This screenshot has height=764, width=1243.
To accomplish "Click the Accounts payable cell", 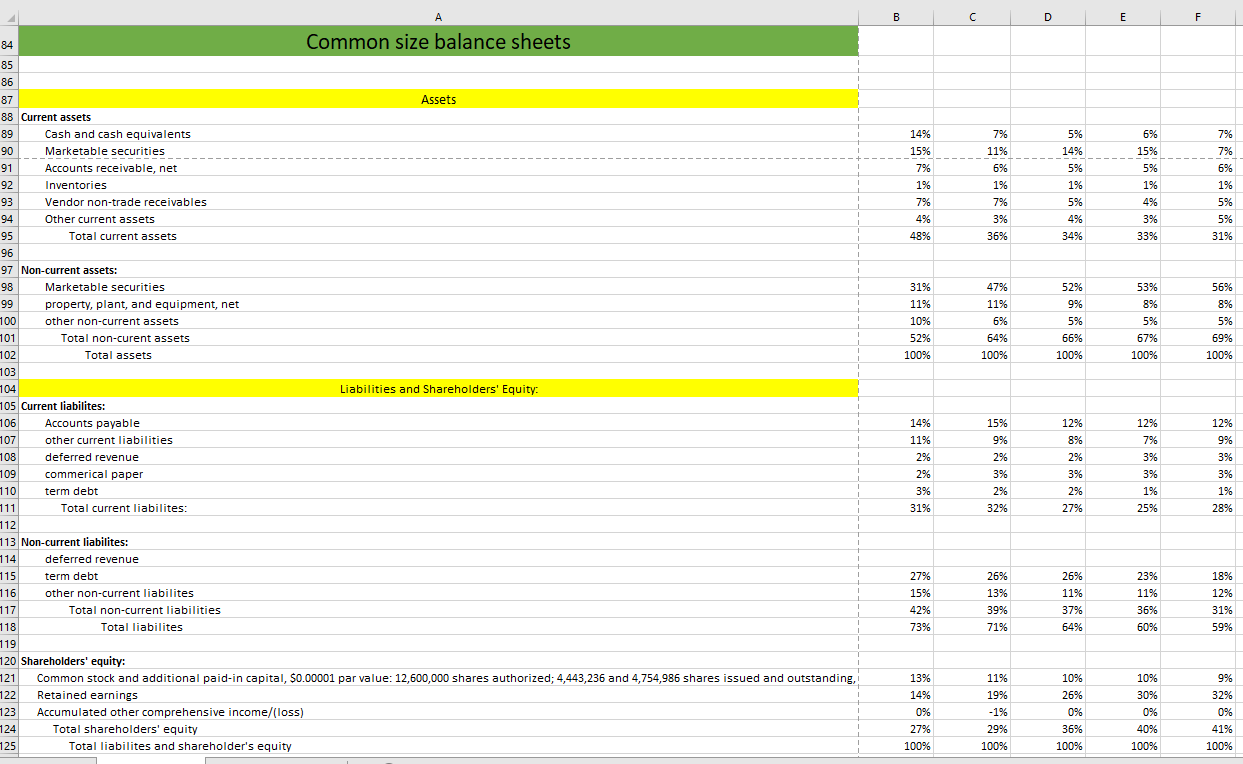I will click(92, 423).
